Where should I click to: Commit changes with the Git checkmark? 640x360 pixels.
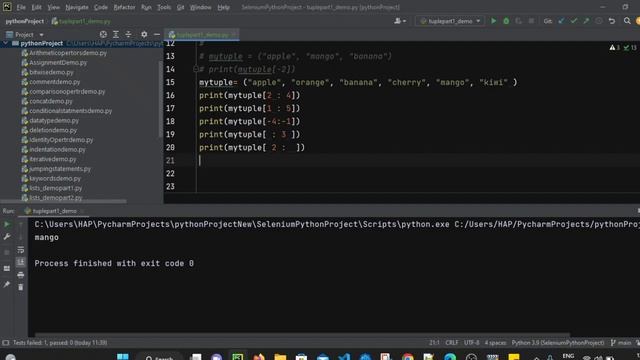point(574,21)
